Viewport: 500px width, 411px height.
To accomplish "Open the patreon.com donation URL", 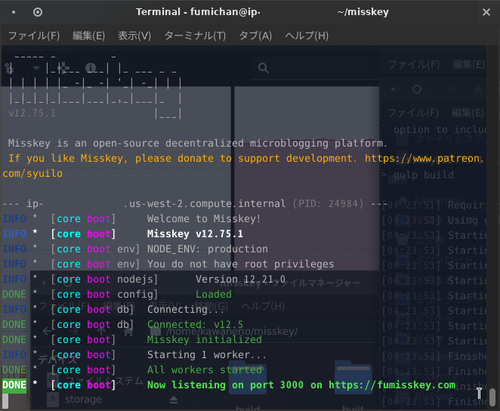I will pos(423,158).
